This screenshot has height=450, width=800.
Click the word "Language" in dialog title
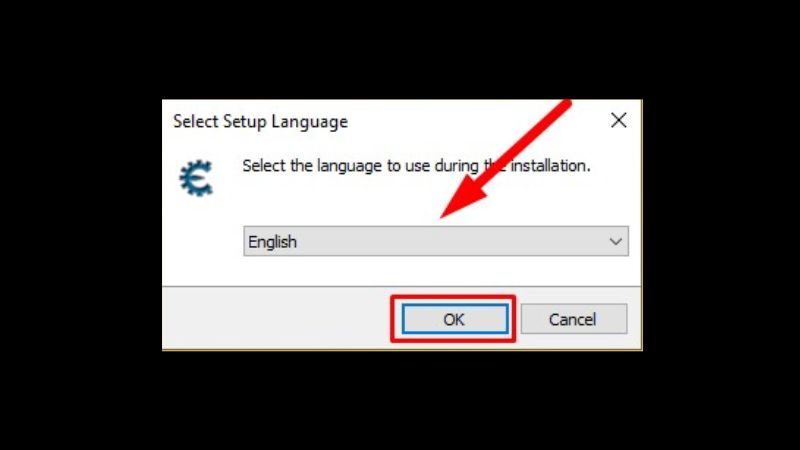click(309, 122)
